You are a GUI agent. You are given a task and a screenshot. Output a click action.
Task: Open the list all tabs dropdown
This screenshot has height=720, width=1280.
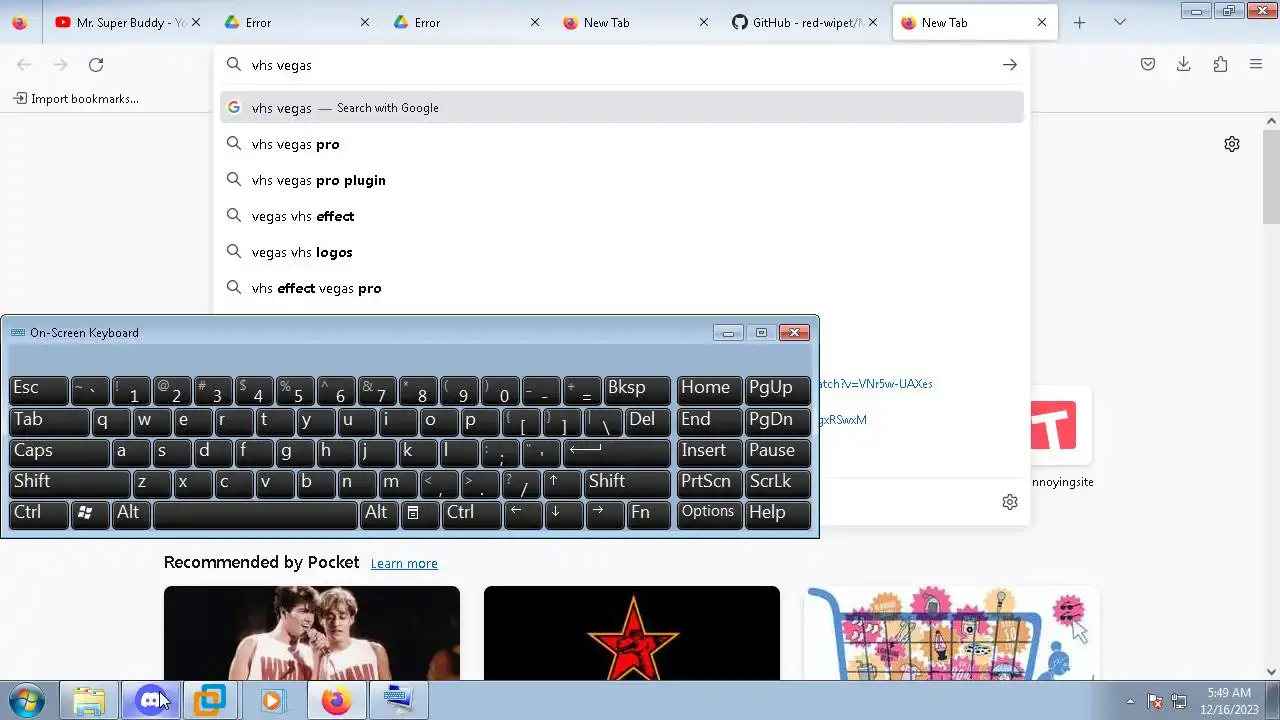(x=1120, y=22)
